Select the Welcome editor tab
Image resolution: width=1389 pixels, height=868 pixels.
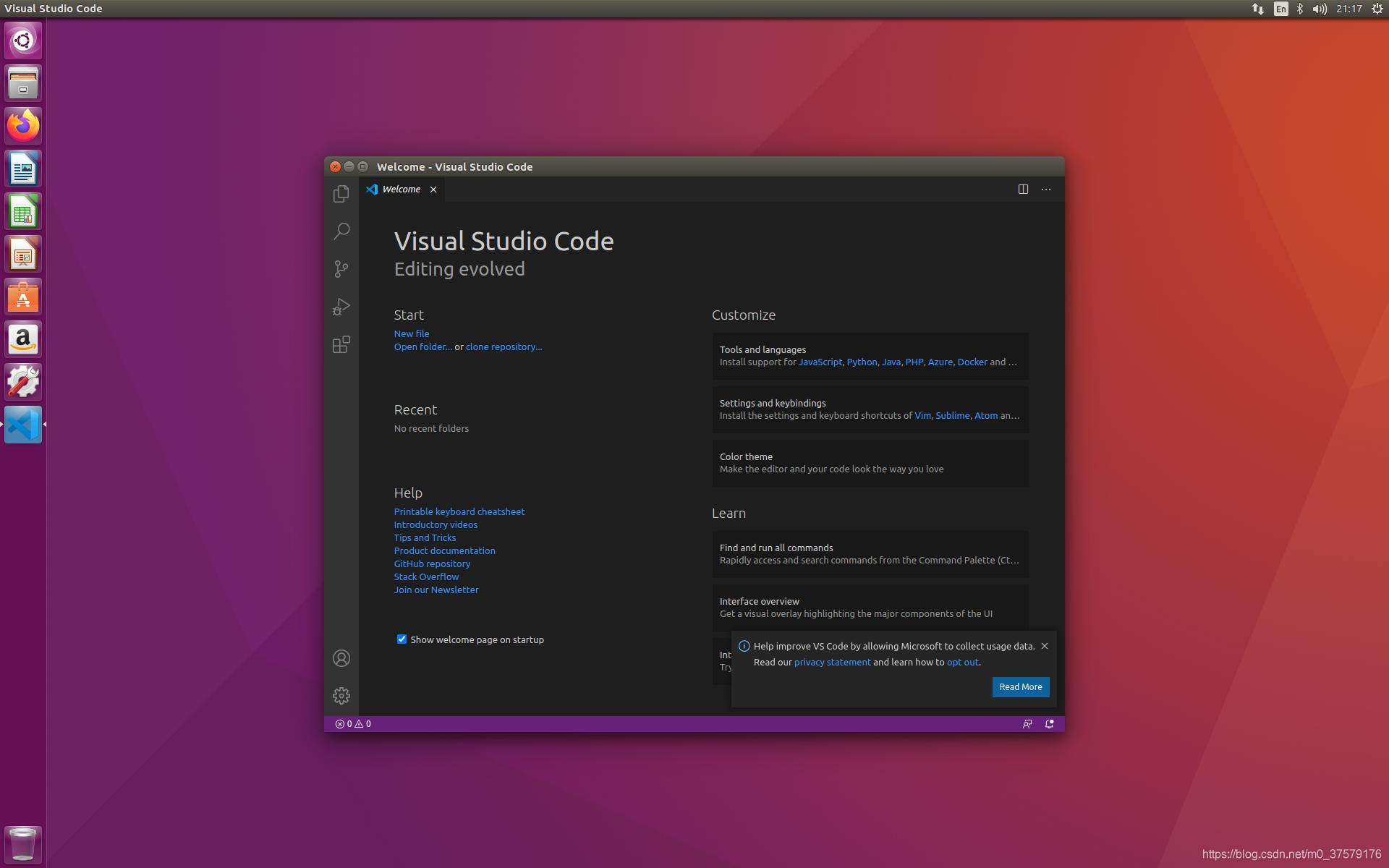[x=401, y=190]
